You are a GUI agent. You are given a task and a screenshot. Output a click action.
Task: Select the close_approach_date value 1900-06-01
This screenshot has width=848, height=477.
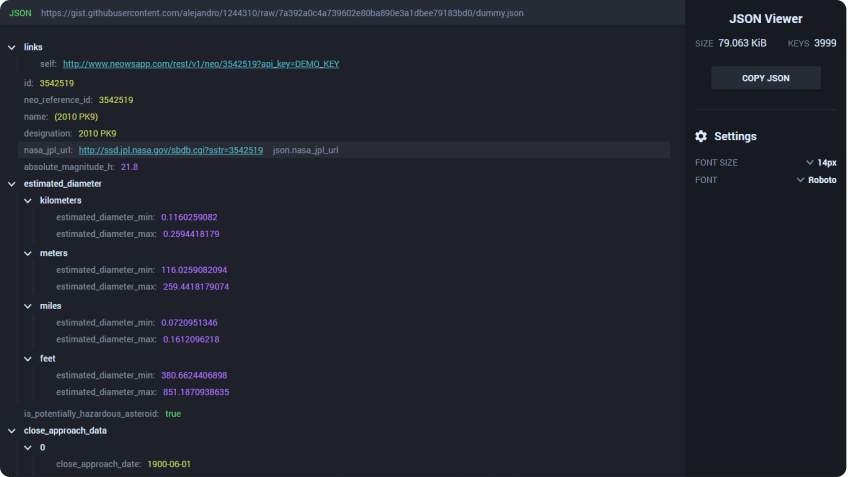(x=169, y=464)
